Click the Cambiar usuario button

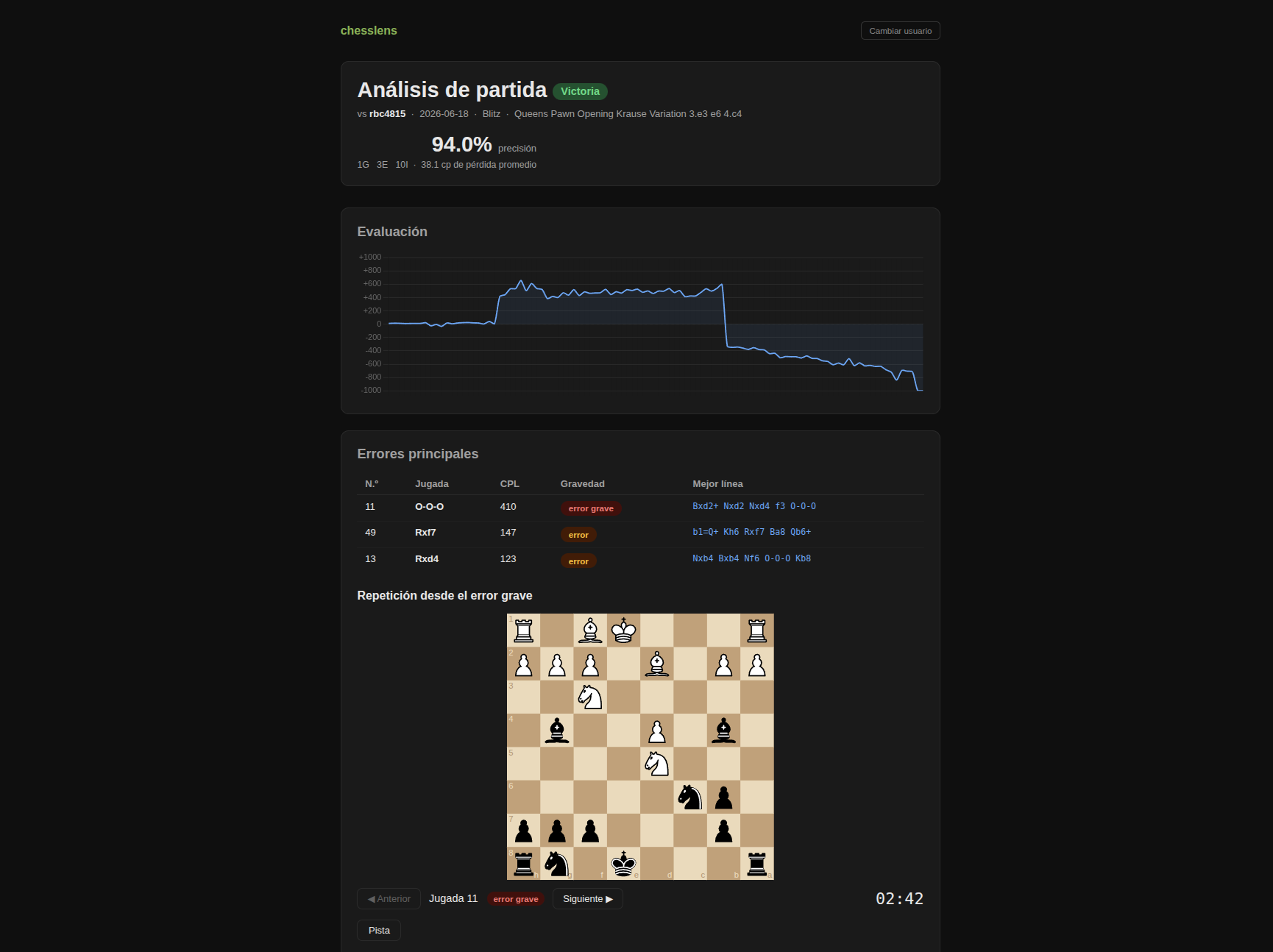click(900, 31)
